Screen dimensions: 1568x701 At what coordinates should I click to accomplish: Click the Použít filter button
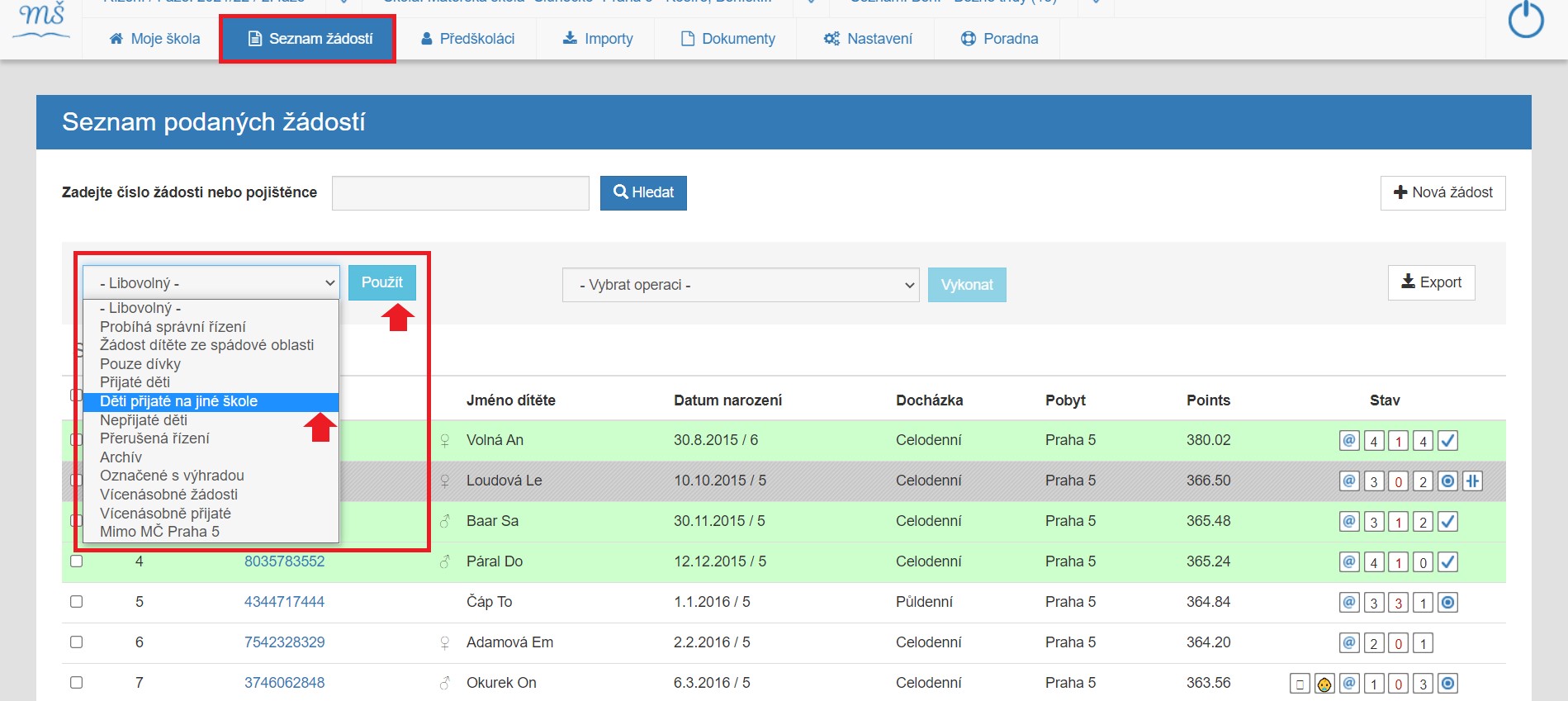(382, 282)
